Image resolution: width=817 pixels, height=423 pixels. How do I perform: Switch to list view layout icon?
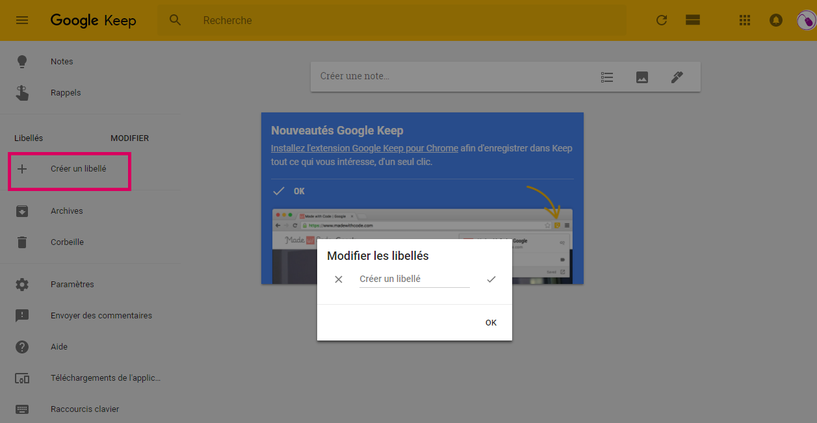coord(692,20)
